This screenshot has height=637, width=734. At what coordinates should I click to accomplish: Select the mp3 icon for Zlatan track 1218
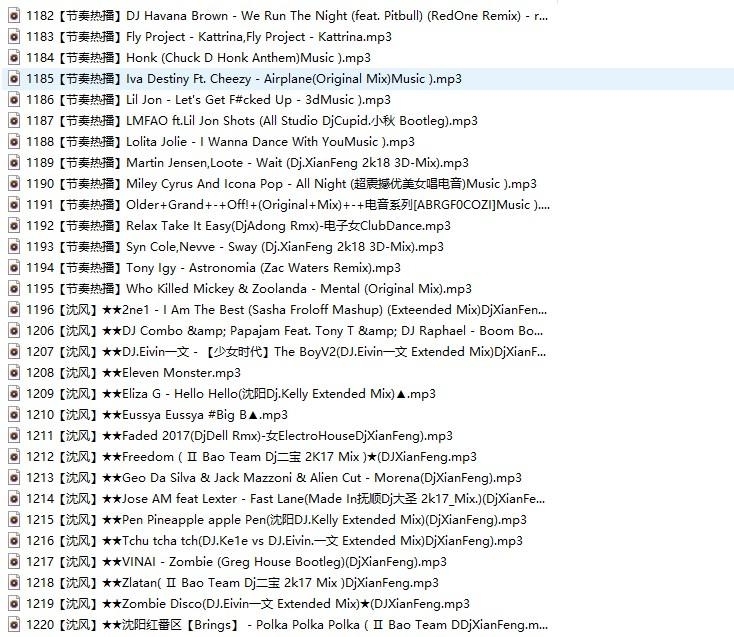click(14, 583)
